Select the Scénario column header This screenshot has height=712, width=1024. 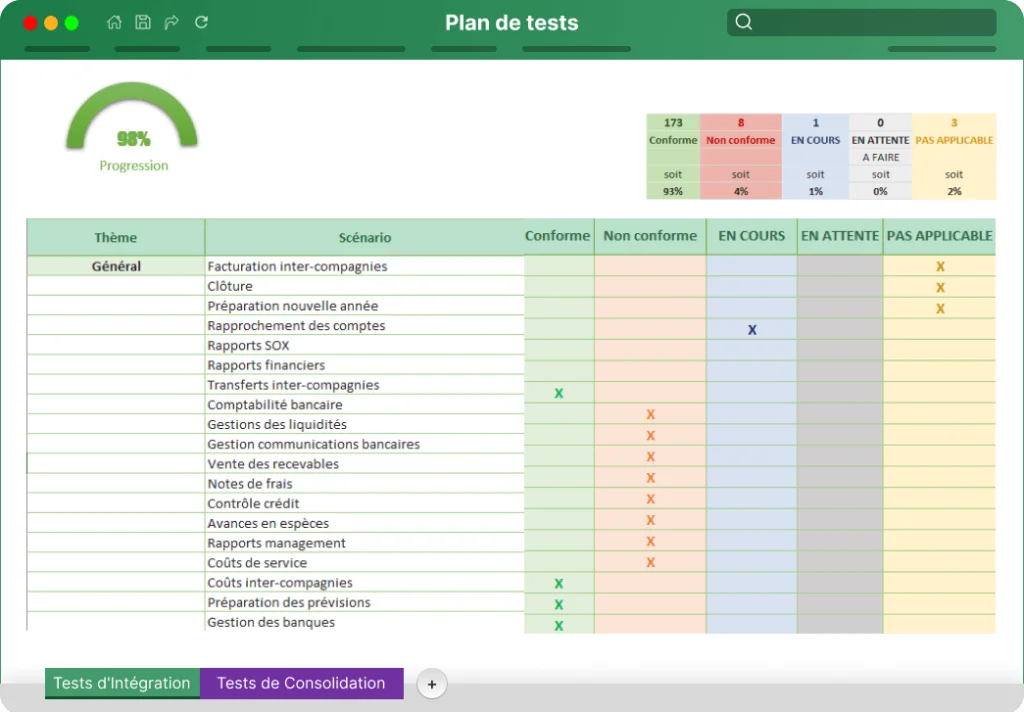pos(364,237)
